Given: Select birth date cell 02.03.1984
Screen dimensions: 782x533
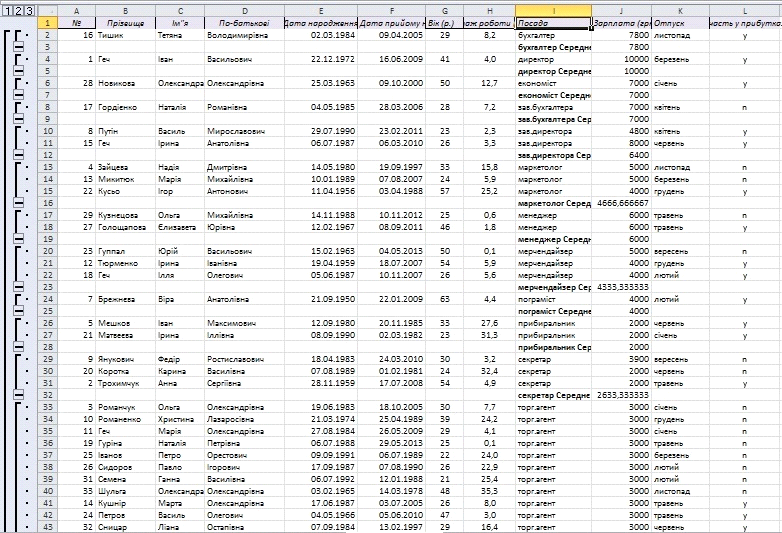Looking at the screenshot, I should [x=321, y=35].
